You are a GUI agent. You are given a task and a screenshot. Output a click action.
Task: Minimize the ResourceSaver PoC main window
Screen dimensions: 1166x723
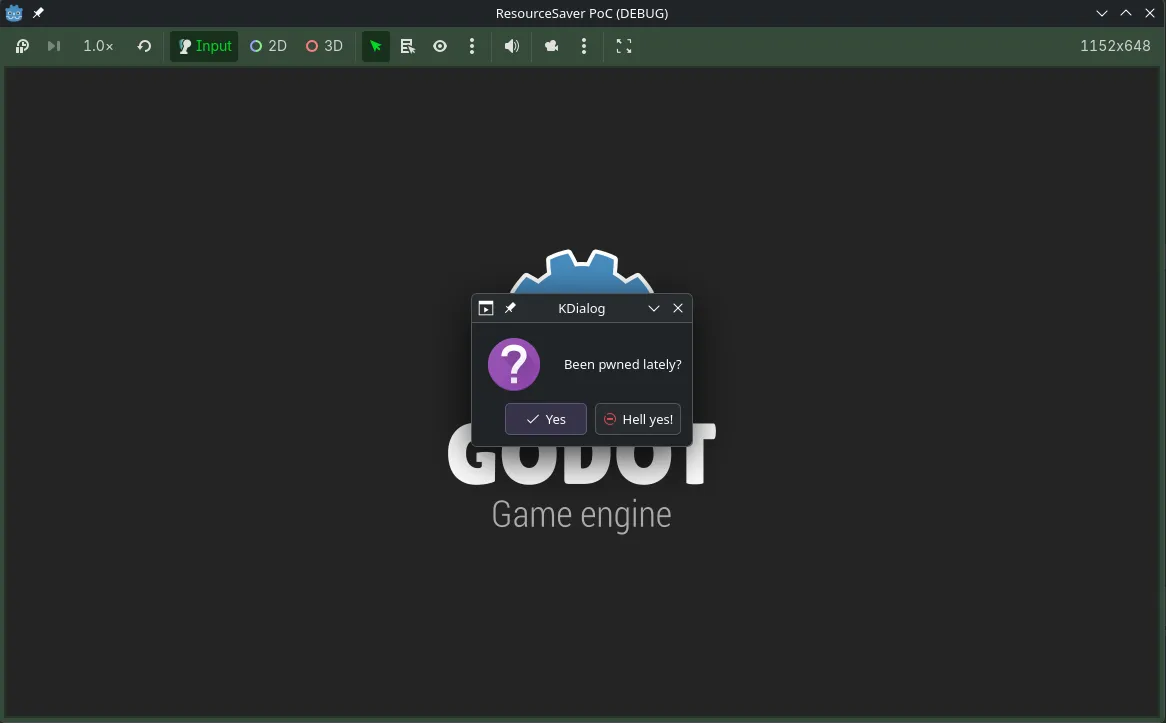1101,13
